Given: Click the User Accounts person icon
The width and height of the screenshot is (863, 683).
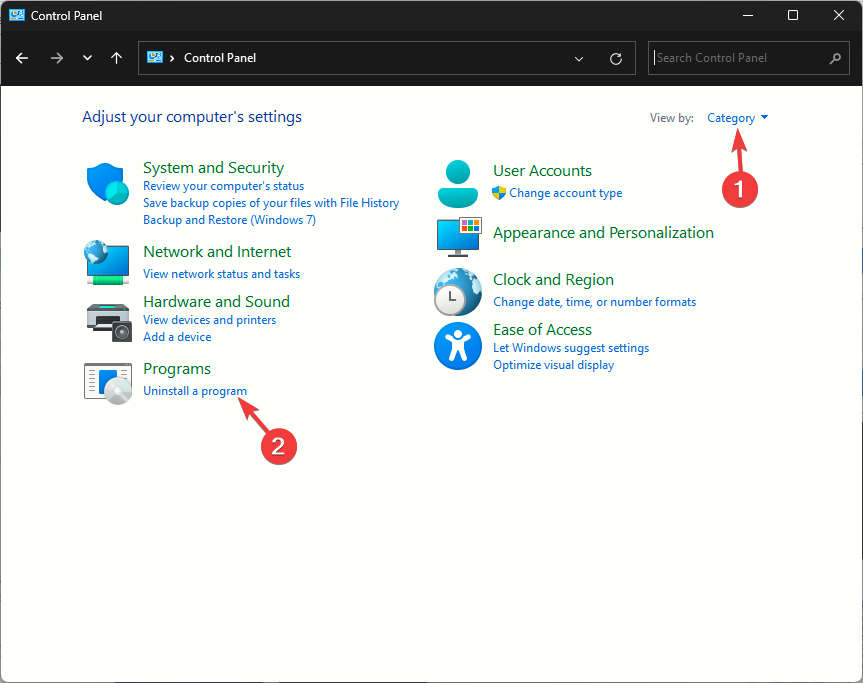Looking at the screenshot, I should click(458, 184).
